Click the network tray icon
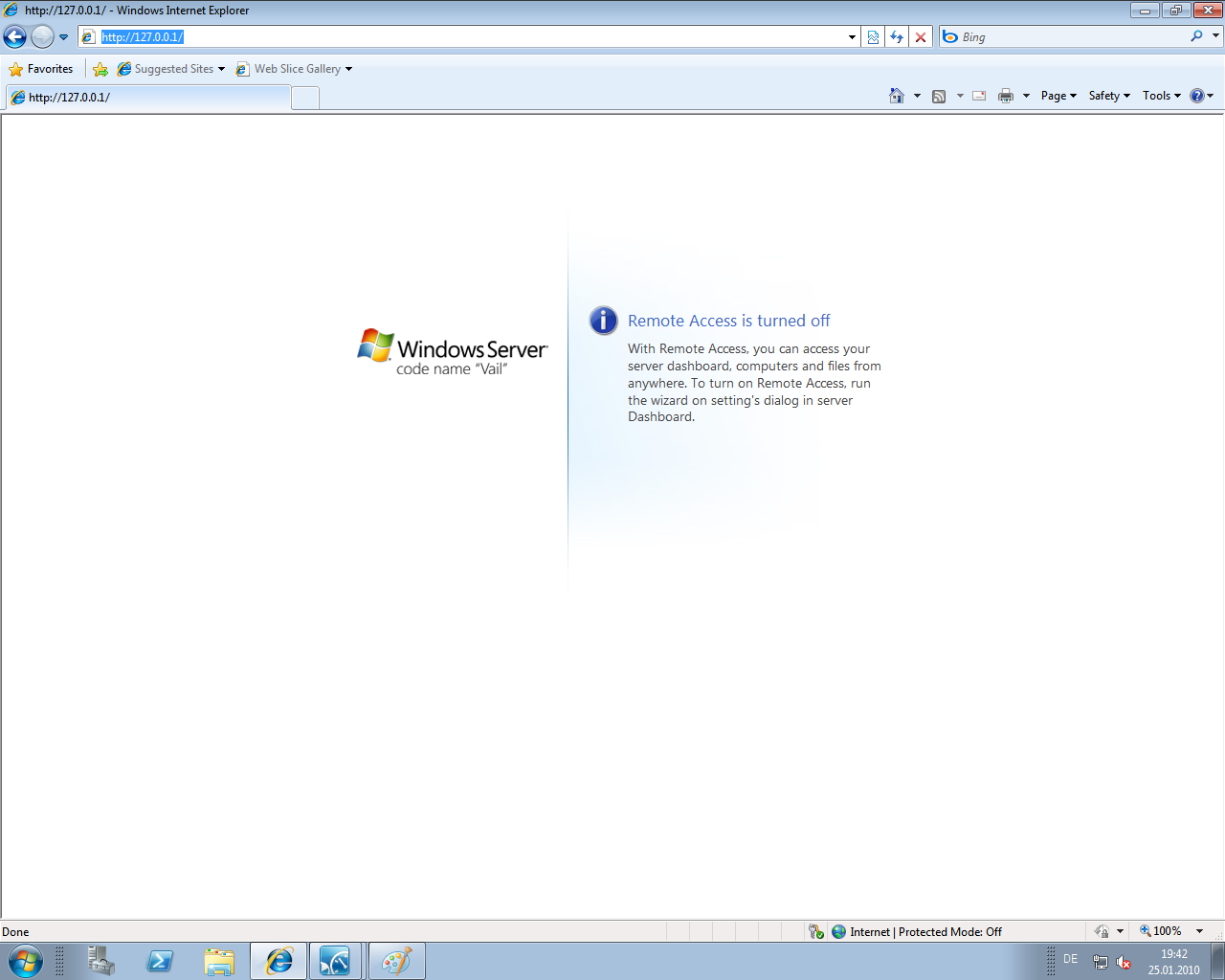 [1101, 962]
